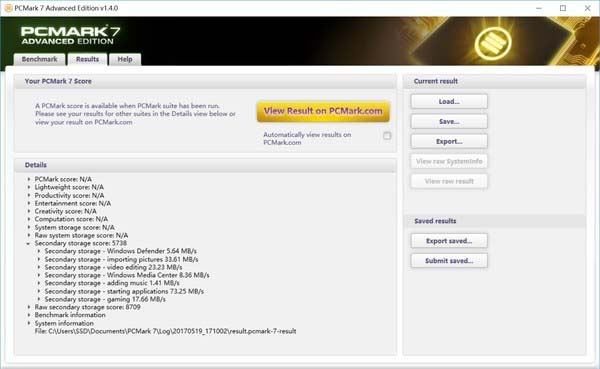Expand the PCMark score row arrow

[x=29, y=179]
